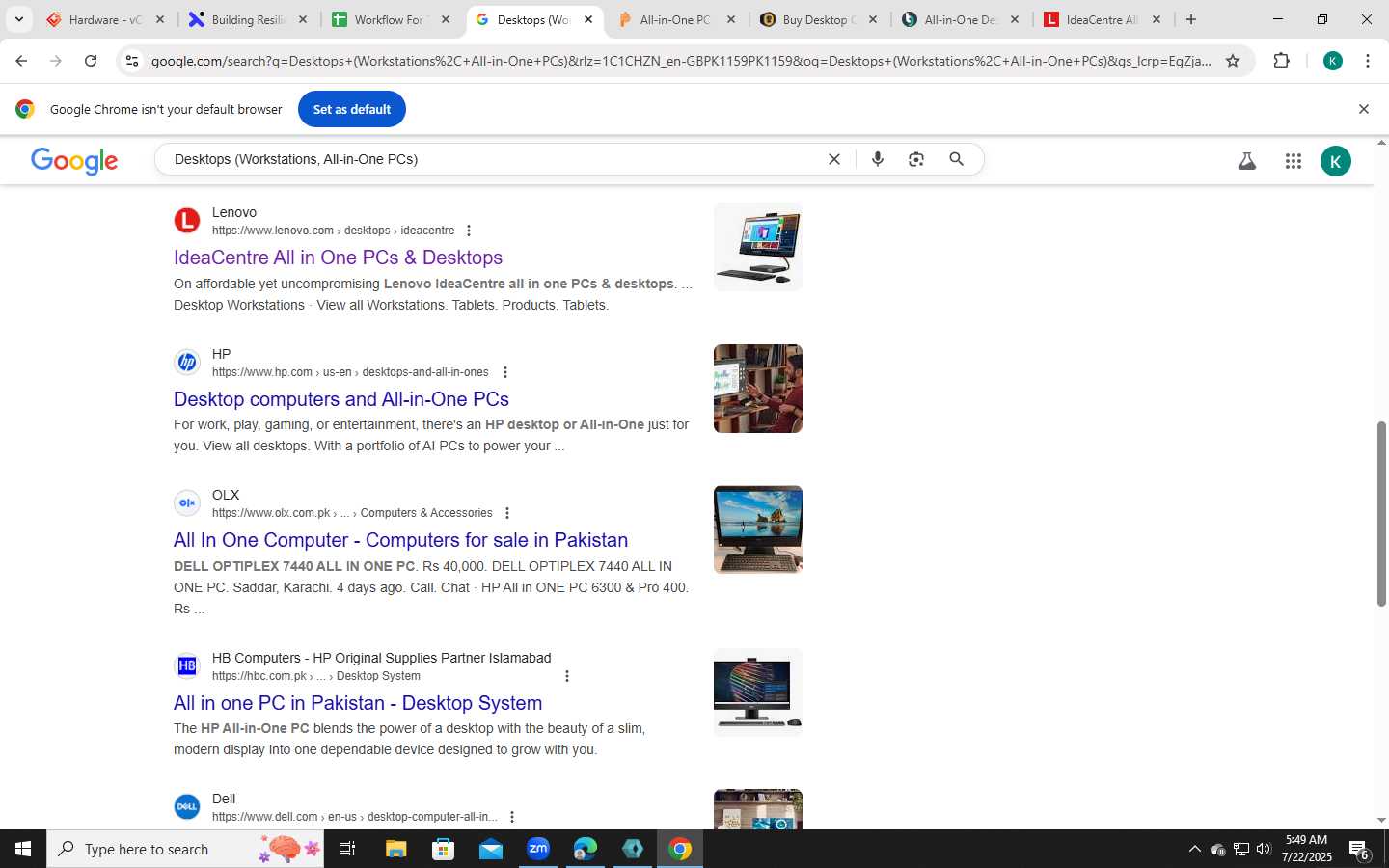Viewport: 1389px width, 868px height.
Task: Open volume control in system tray
Action: tap(1264, 849)
